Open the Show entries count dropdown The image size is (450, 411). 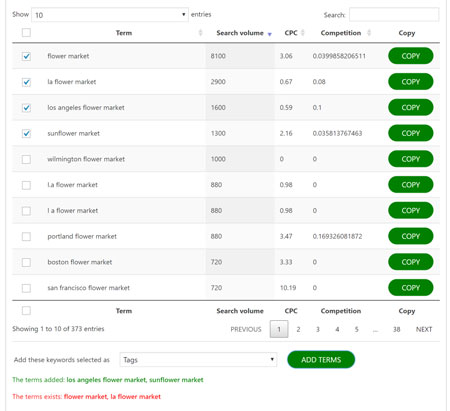pos(110,15)
